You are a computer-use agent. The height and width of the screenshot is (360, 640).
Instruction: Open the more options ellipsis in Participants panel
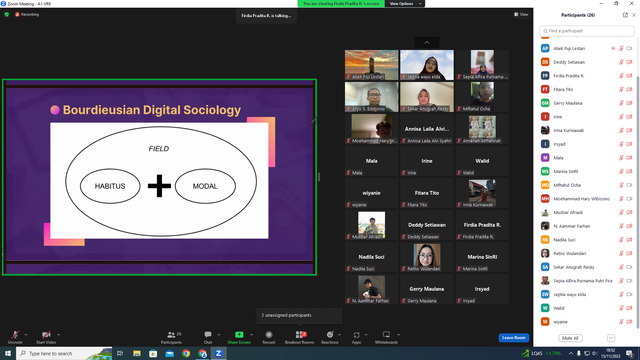point(611,338)
